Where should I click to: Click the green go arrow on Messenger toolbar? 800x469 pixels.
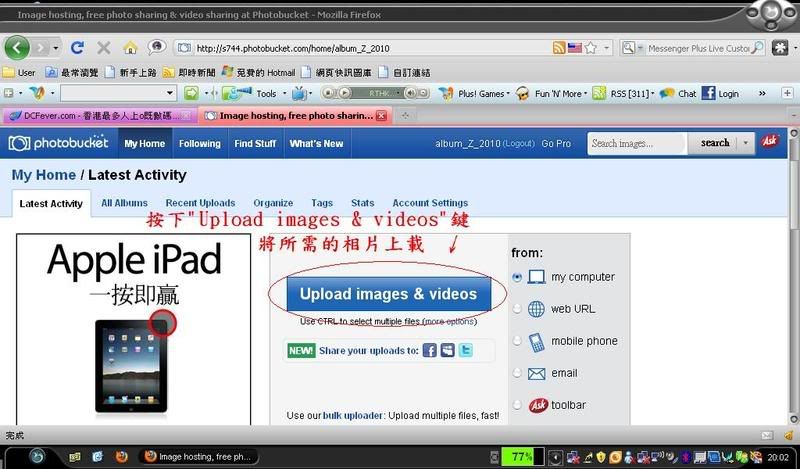pyautogui.click(x=191, y=93)
